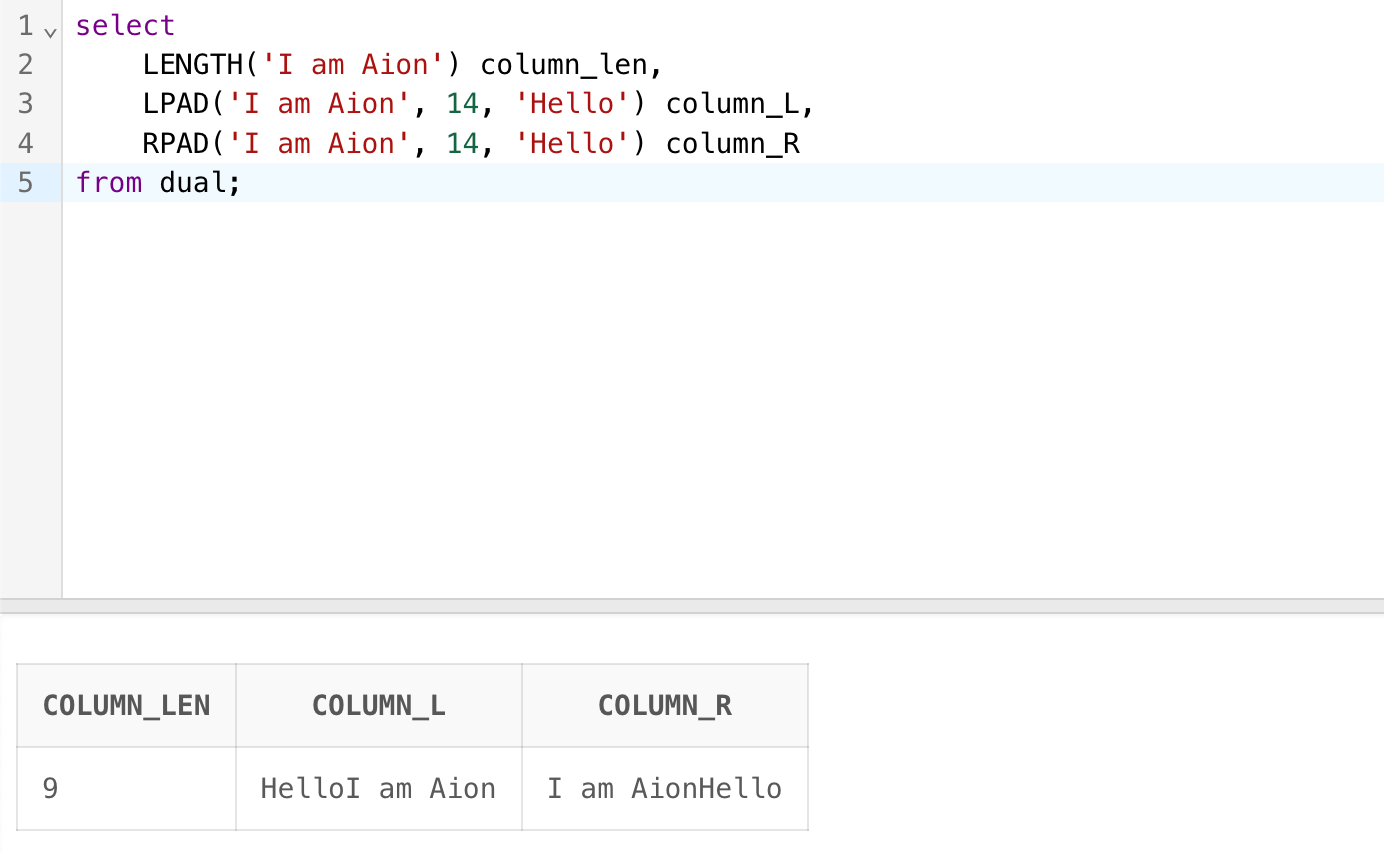1384x852 pixels.
Task: Click line number 3 in the gutter
Action: pos(25,104)
